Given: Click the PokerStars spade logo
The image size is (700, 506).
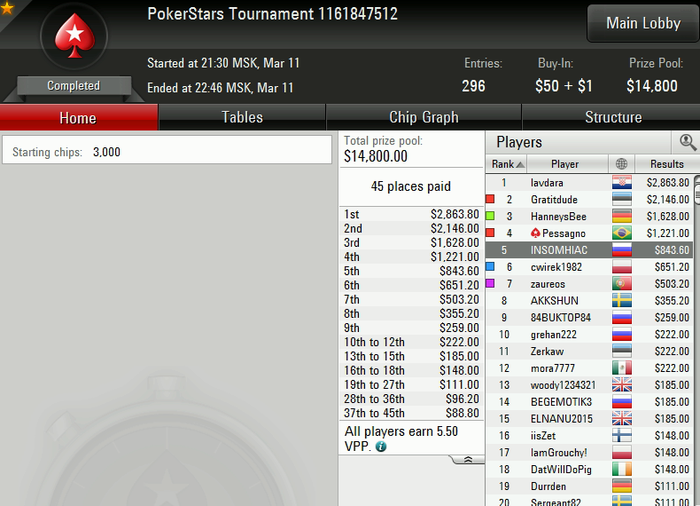Looking at the screenshot, I should pos(75,36).
